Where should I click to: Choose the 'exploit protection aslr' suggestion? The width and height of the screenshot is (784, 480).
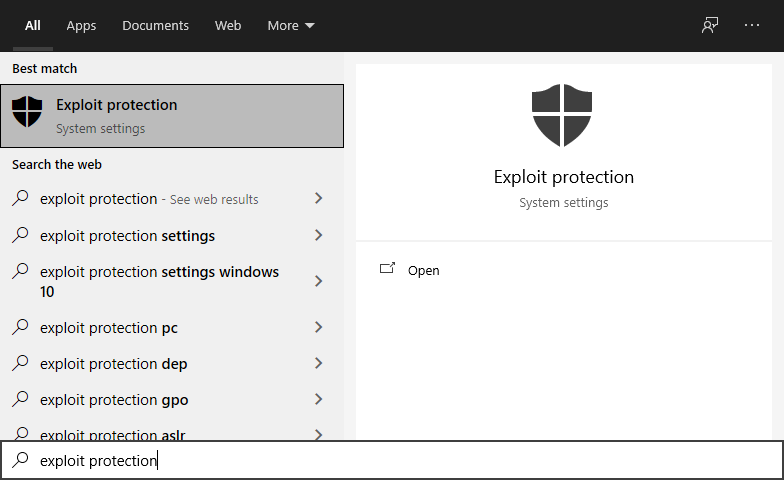tap(113, 434)
